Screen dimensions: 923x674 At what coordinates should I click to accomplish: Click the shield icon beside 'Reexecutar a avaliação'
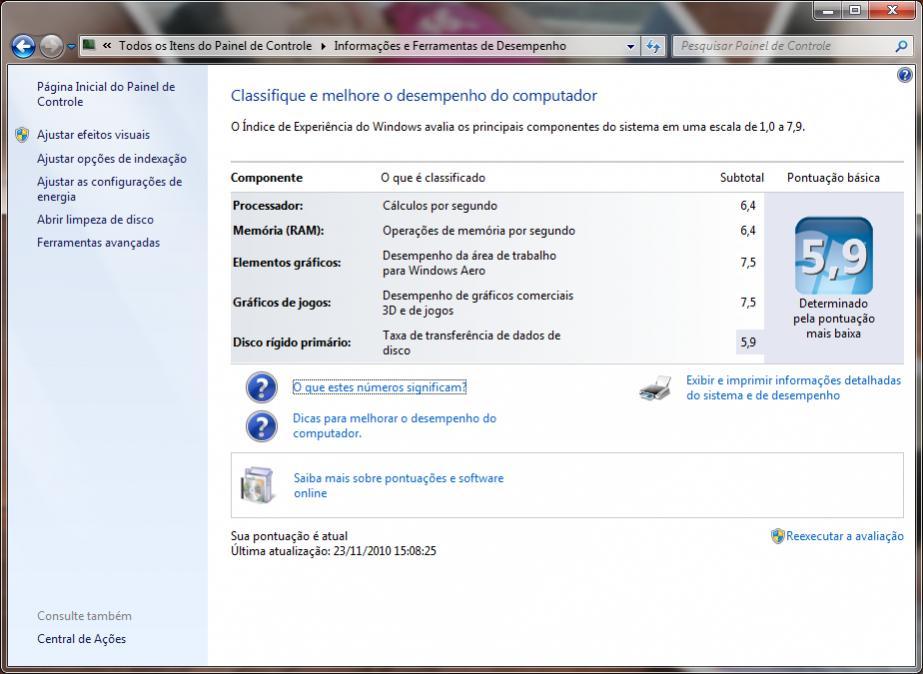click(778, 536)
